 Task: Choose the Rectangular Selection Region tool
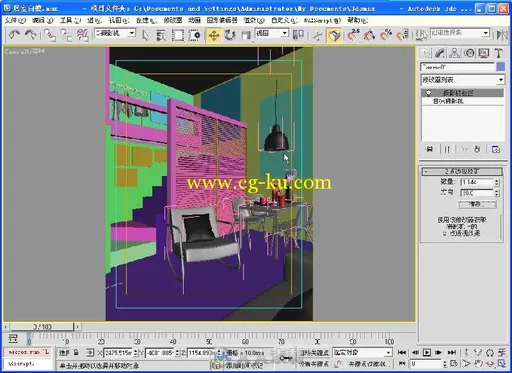click(x=178, y=35)
